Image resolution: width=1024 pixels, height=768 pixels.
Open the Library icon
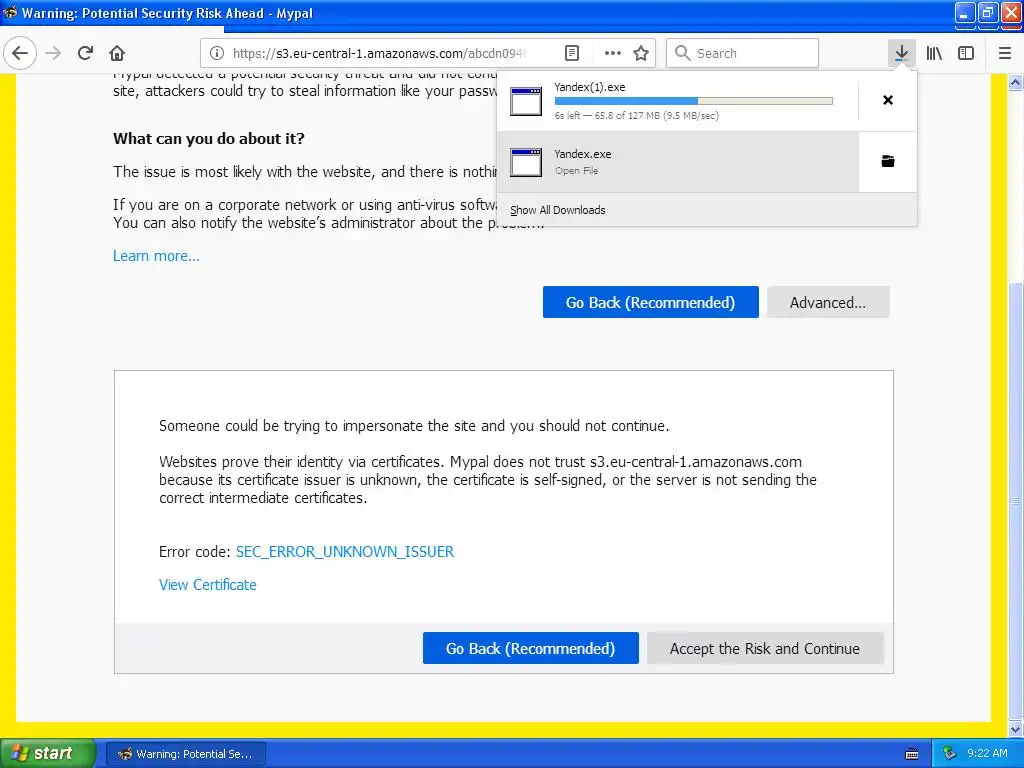(x=934, y=53)
